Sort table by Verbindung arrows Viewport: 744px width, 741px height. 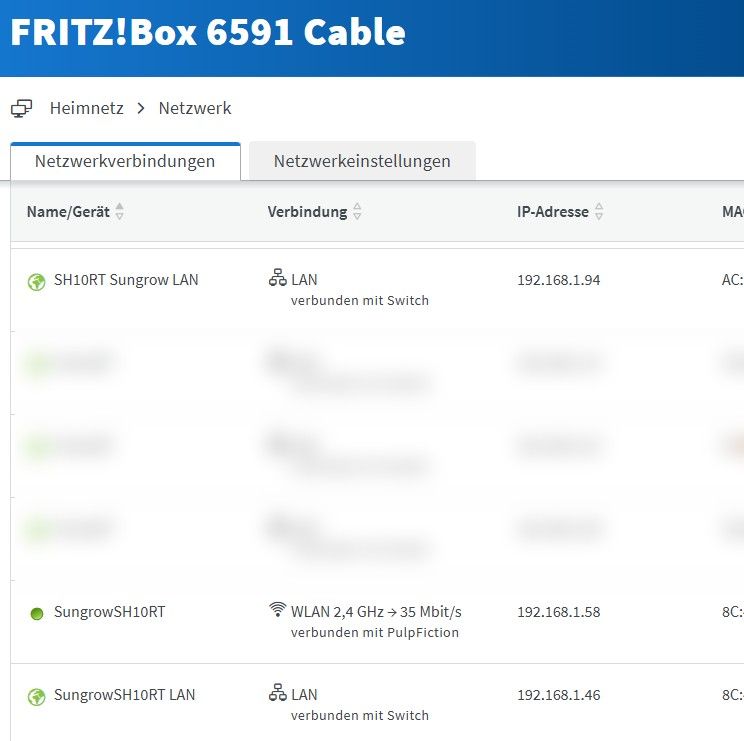point(357,212)
